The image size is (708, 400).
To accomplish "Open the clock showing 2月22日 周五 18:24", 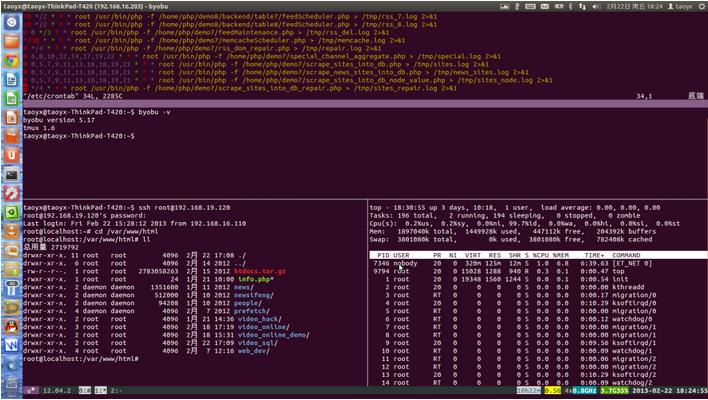I will point(634,6).
